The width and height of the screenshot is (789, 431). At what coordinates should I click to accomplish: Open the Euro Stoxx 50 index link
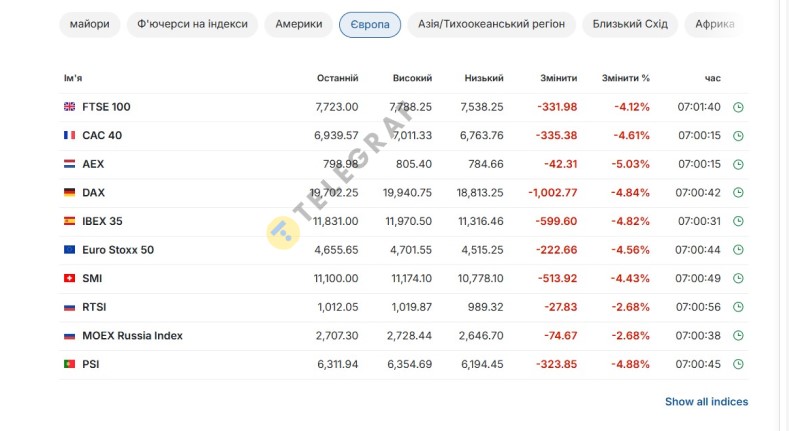tap(118, 250)
